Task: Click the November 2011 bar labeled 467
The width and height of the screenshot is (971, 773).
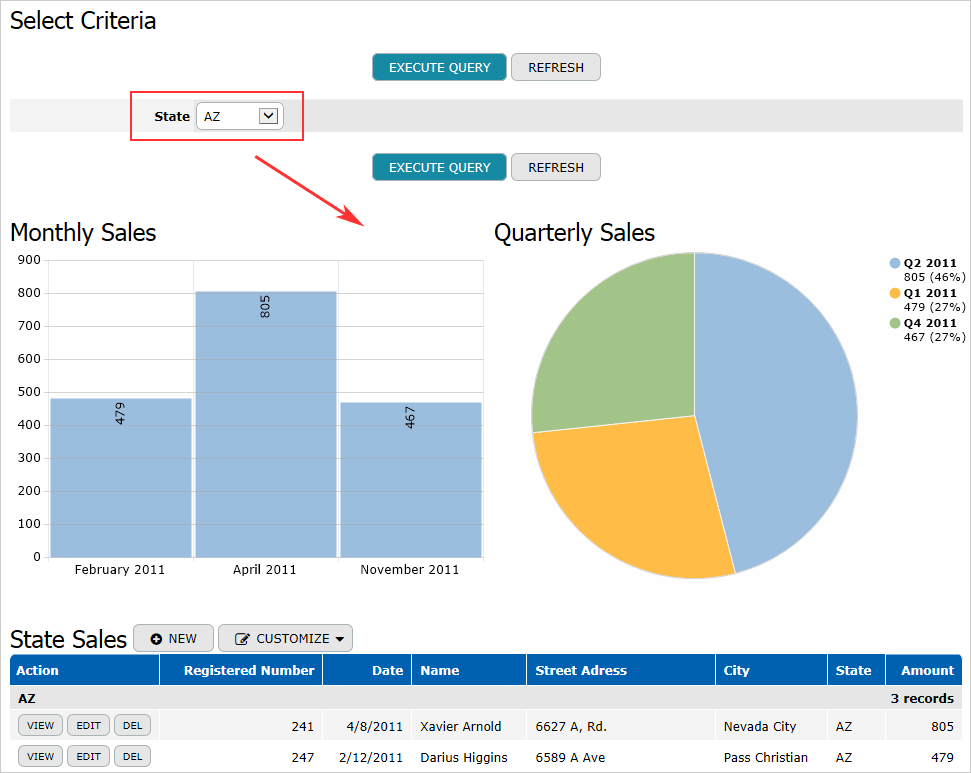Action: (x=411, y=480)
